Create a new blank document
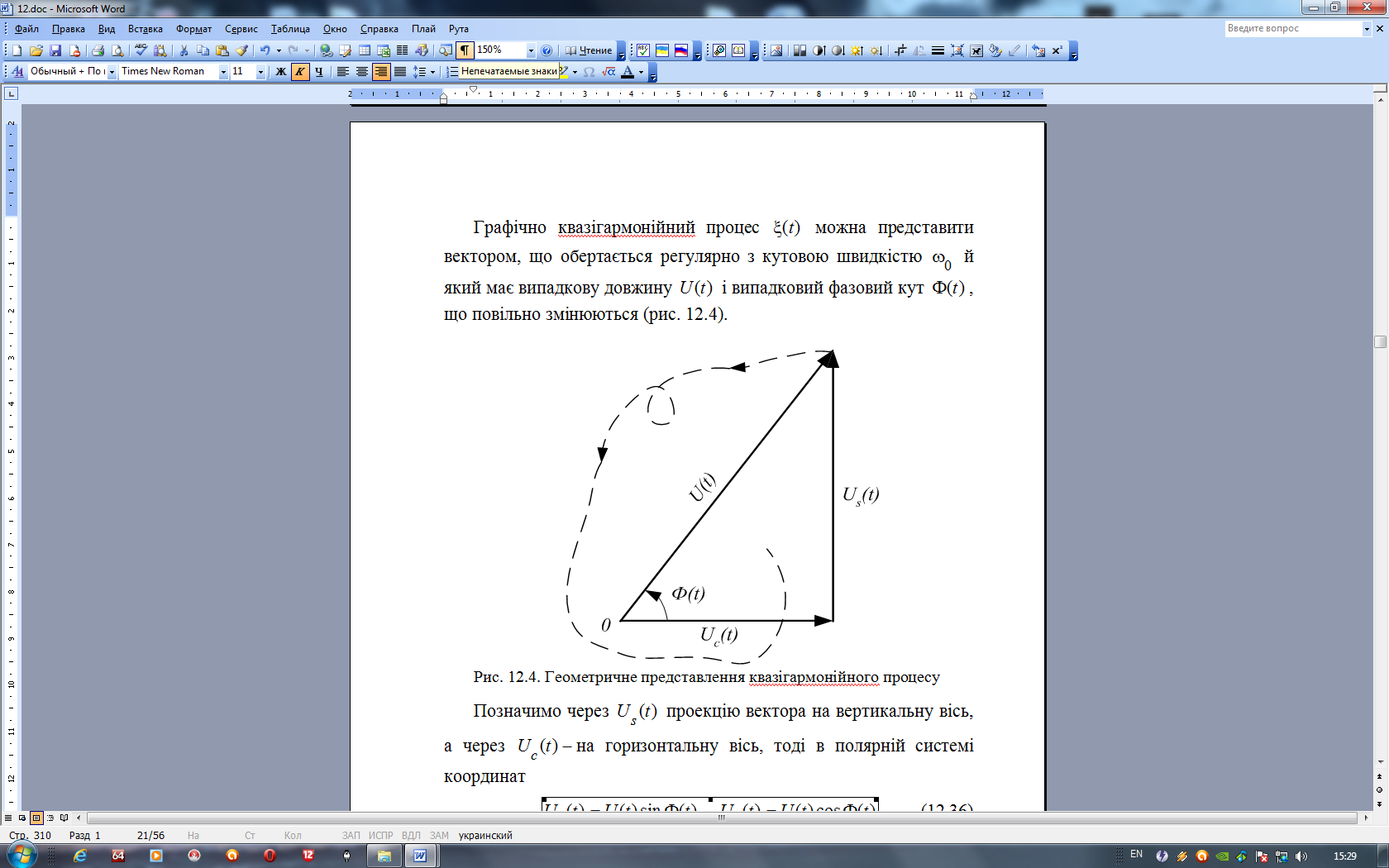Viewport: 1389px width, 868px height. coord(17,50)
